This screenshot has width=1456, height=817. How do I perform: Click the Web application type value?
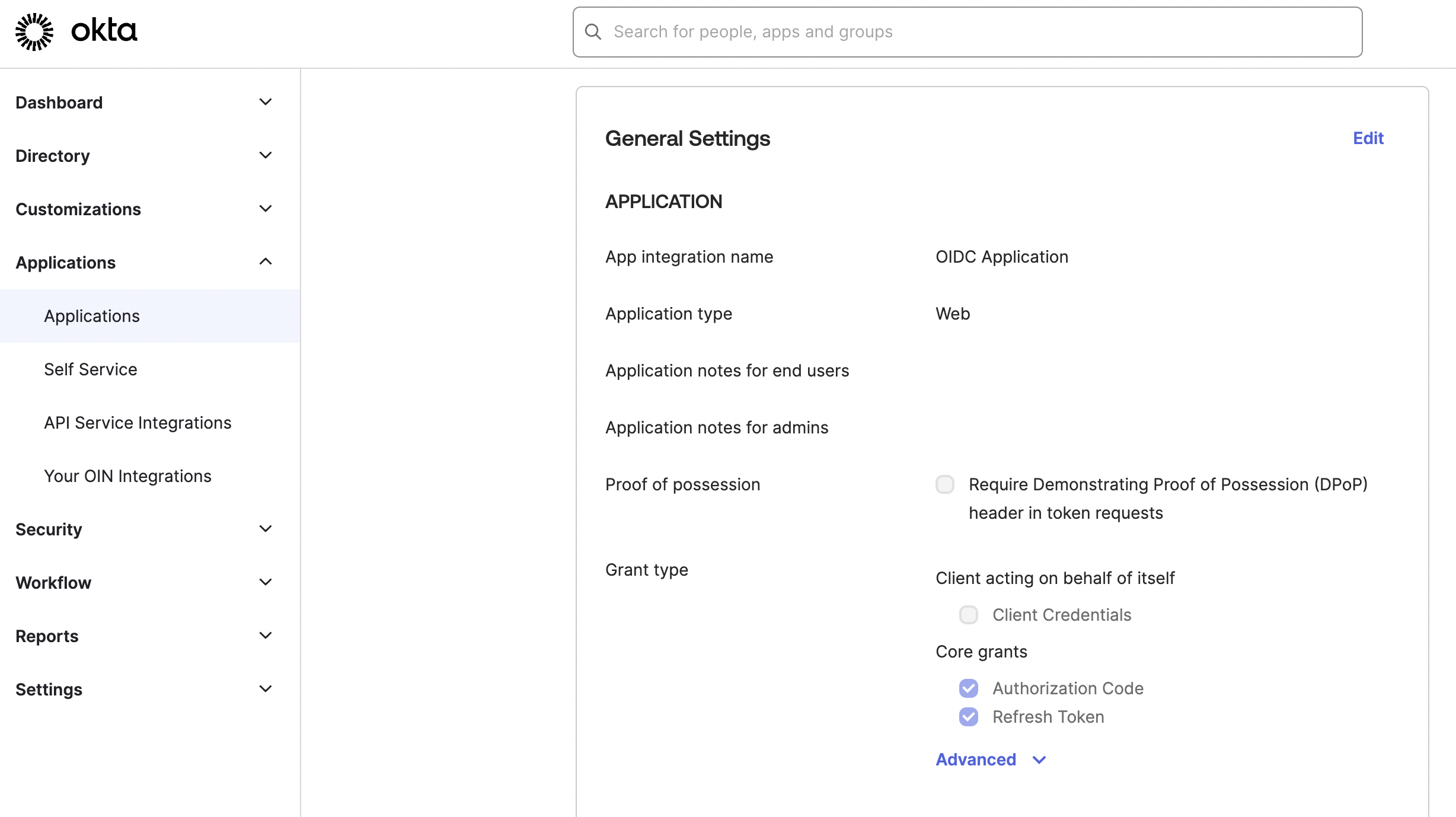tap(953, 314)
